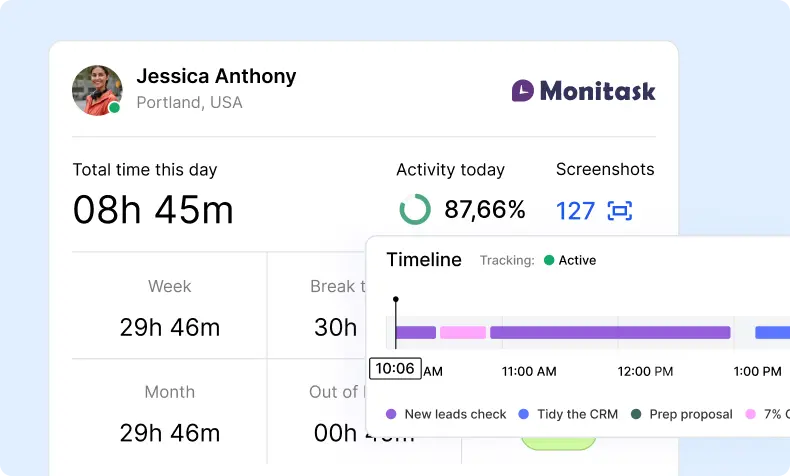This screenshot has width=790, height=476.
Task: Click the Week 29h 46m value
Action: click(x=170, y=327)
